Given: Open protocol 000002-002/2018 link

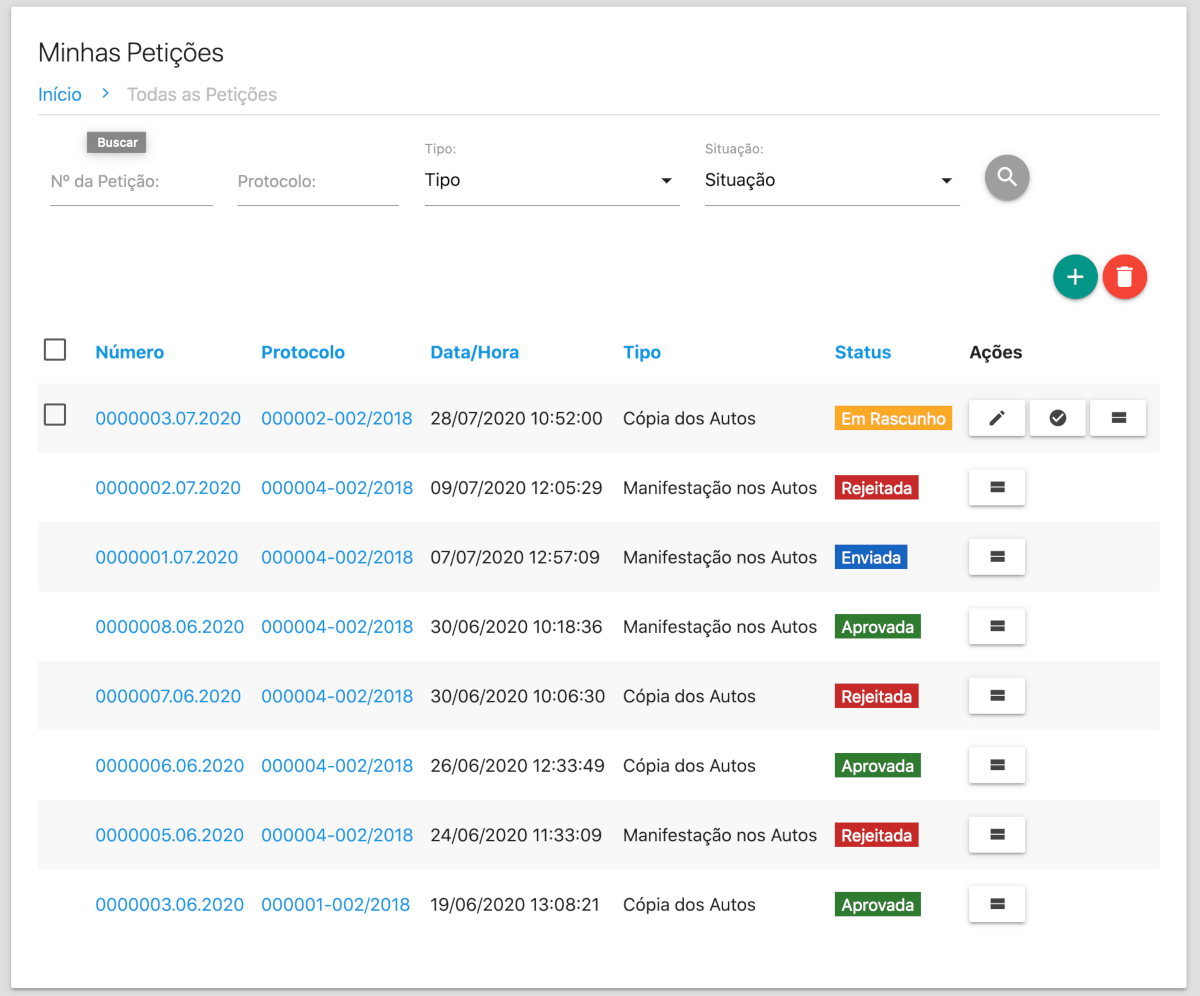Looking at the screenshot, I should click(337, 418).
